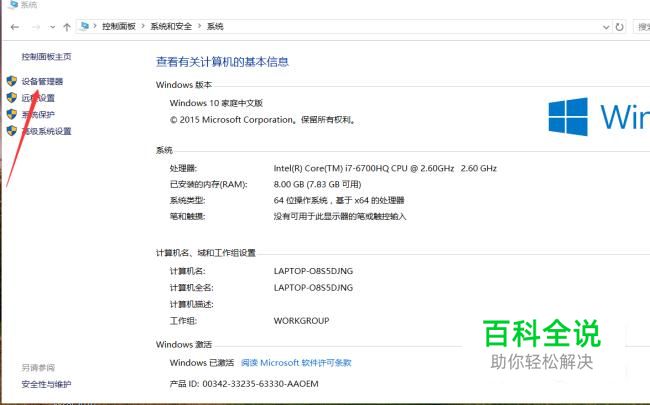Open 高级系统设置 link
The image size is (650, 405).
46,131
